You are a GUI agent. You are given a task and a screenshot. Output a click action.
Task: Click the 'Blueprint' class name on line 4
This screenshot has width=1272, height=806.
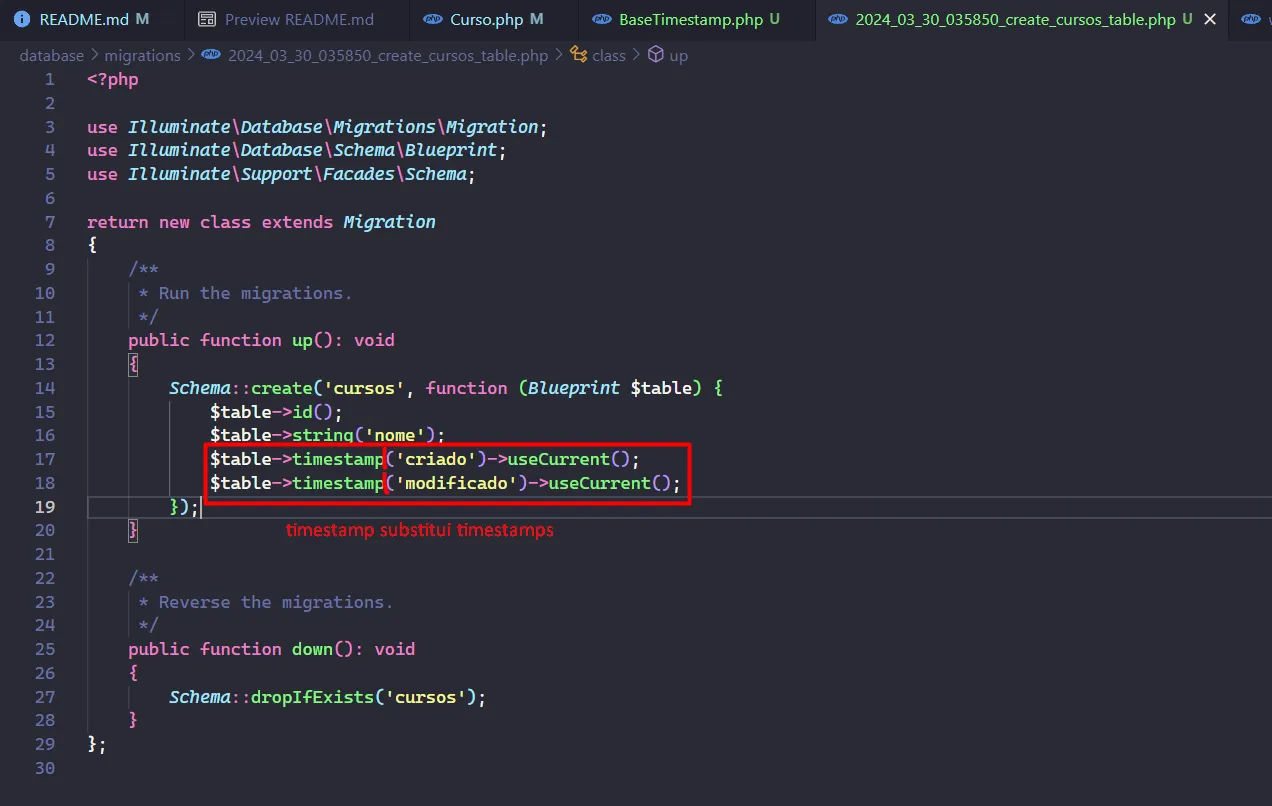[451, 150]
